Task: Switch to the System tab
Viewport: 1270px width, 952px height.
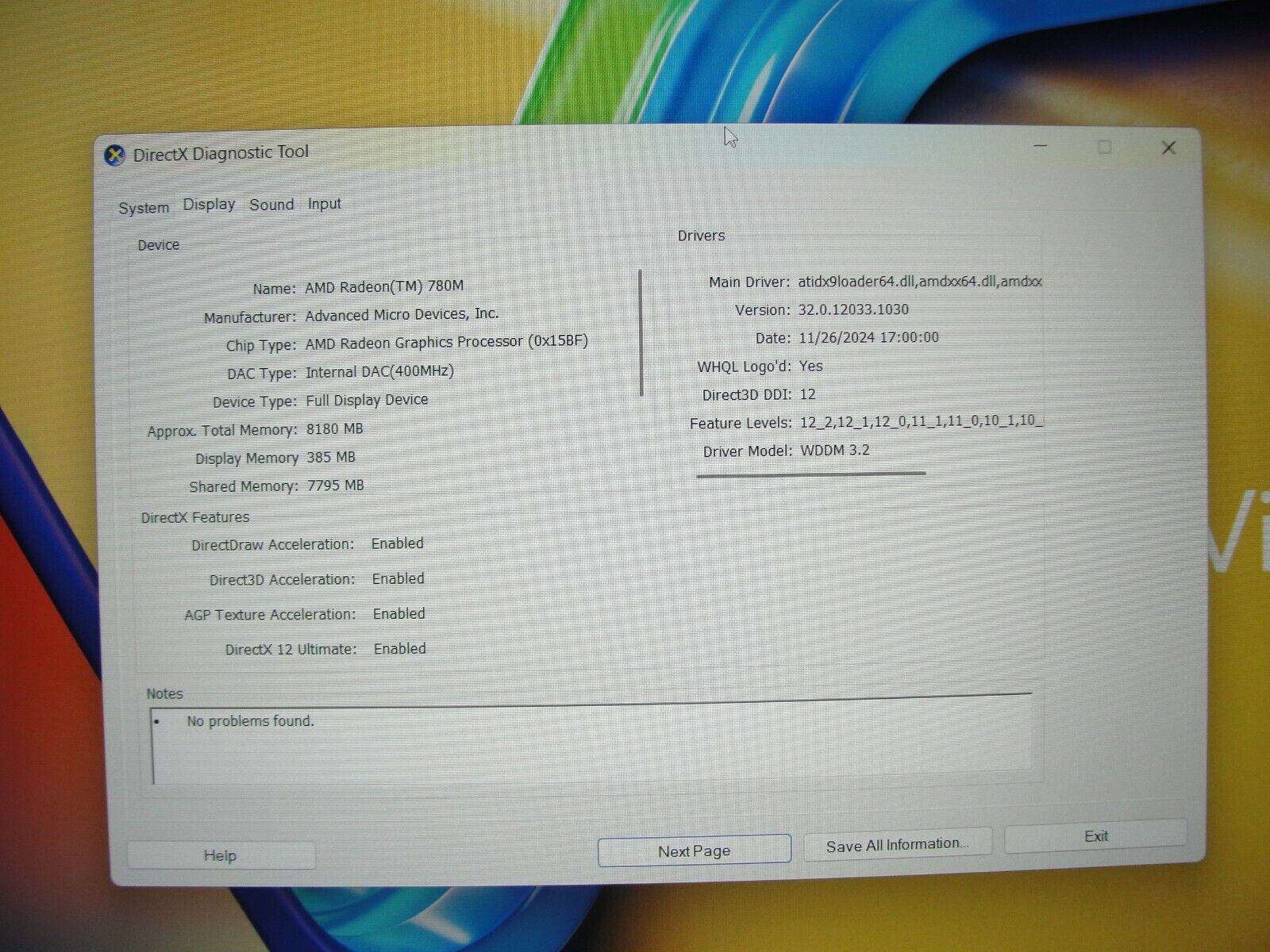Action: pyautogui.click(x=144, y=208)
